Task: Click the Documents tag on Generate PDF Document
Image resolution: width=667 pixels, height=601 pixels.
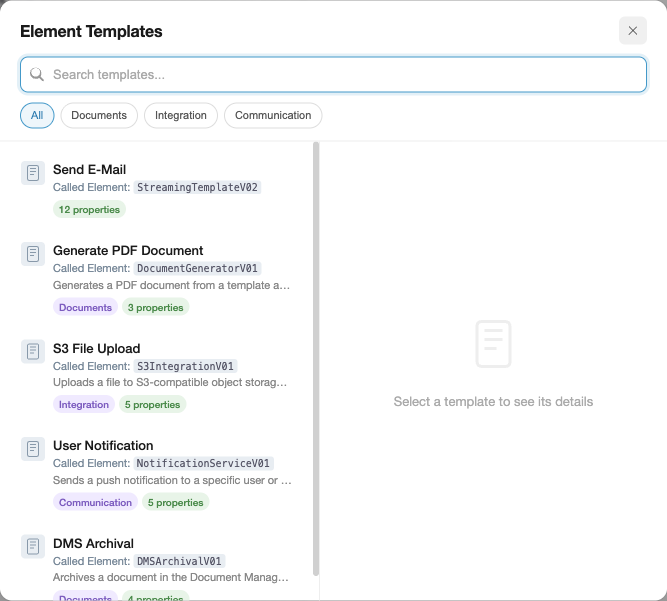Action: [86, 307]
